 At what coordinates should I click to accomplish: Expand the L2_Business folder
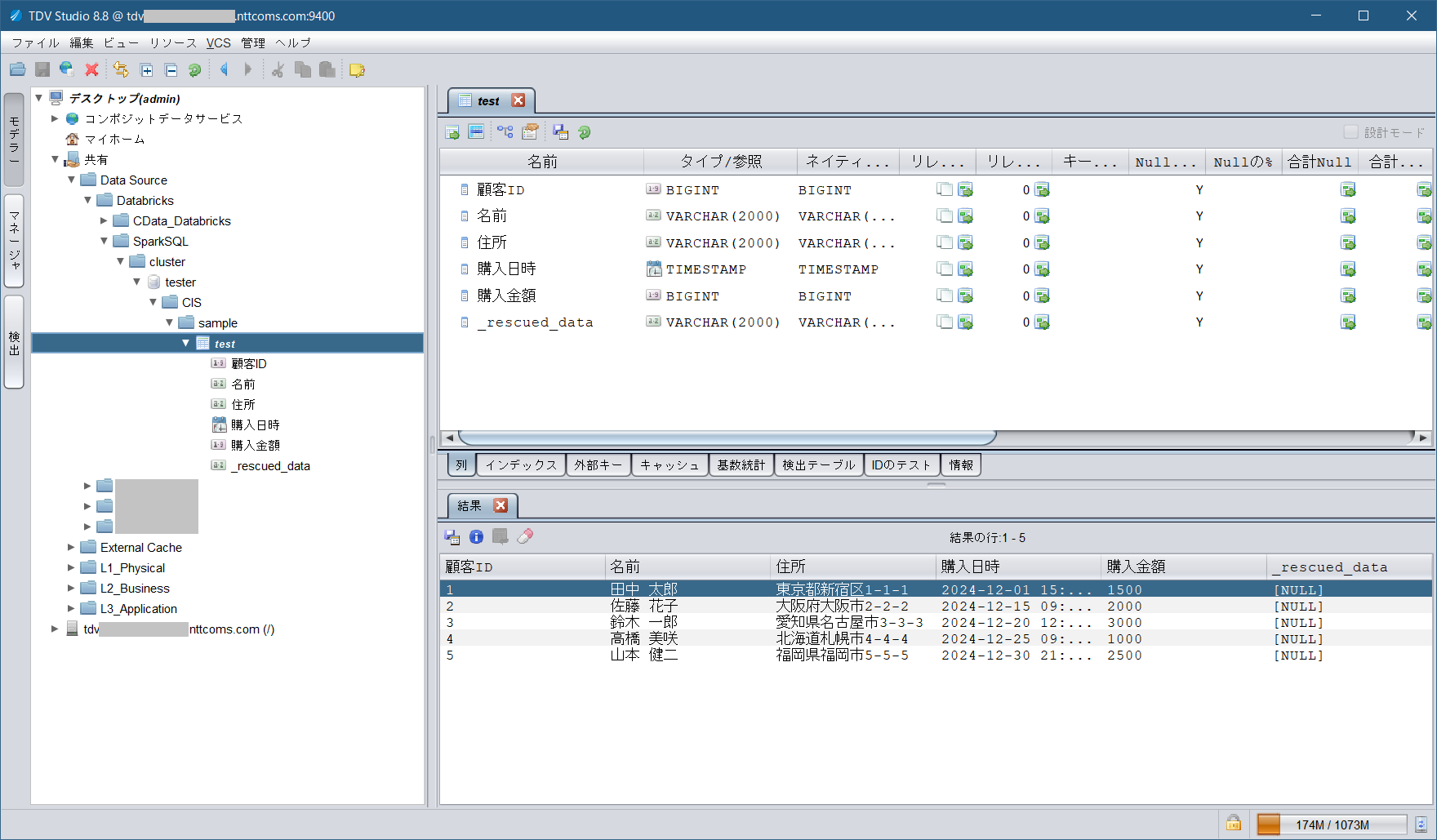[x=71, y=588]
